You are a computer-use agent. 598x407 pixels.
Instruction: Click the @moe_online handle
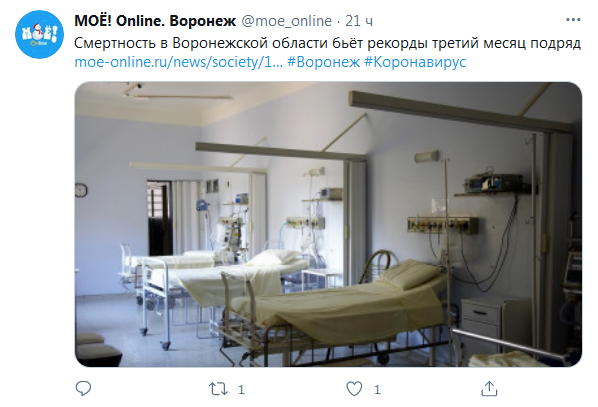point(286,21)
